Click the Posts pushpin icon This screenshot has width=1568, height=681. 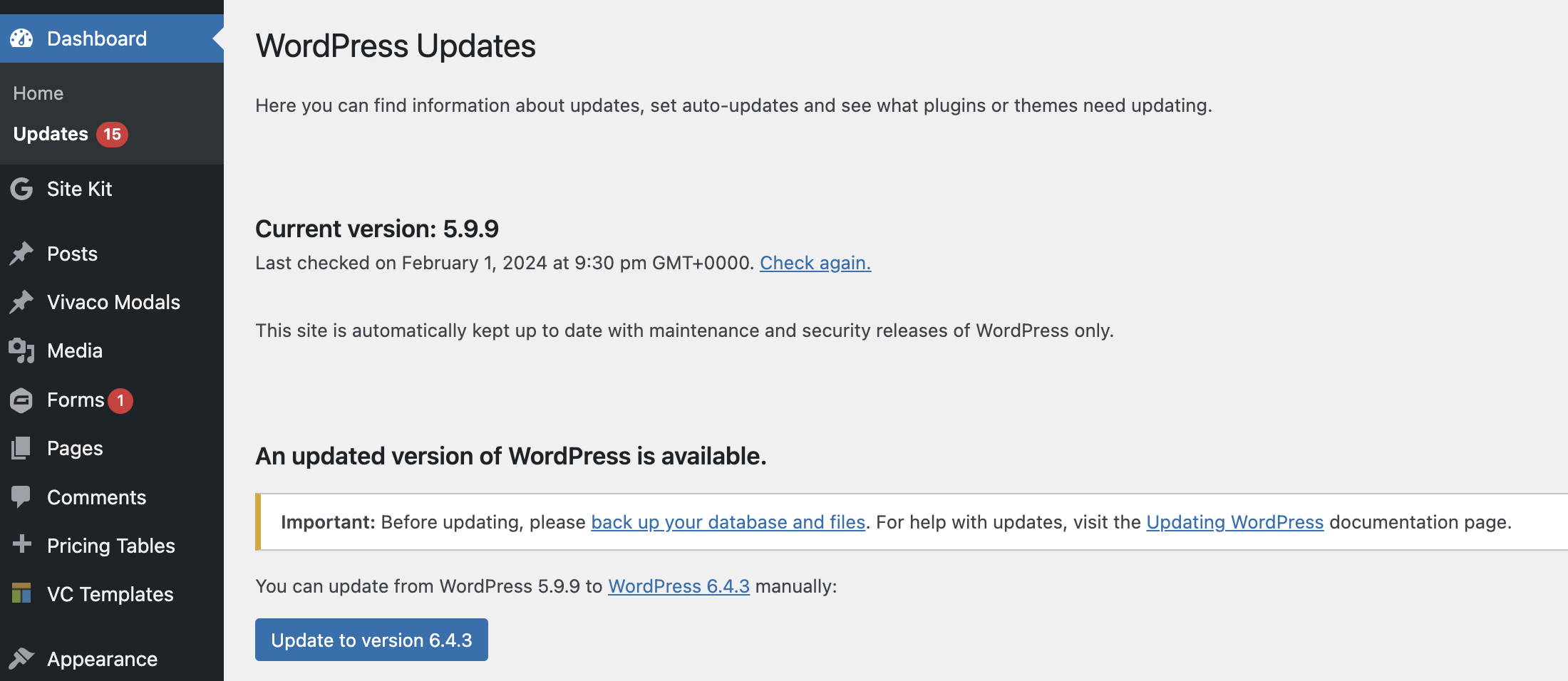(21, 254)
